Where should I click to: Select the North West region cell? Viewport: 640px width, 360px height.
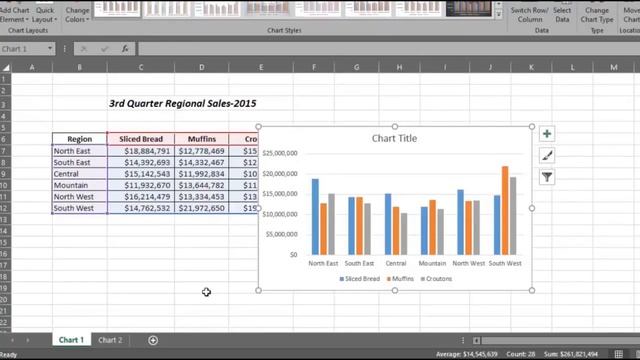(x=80, y=197)
